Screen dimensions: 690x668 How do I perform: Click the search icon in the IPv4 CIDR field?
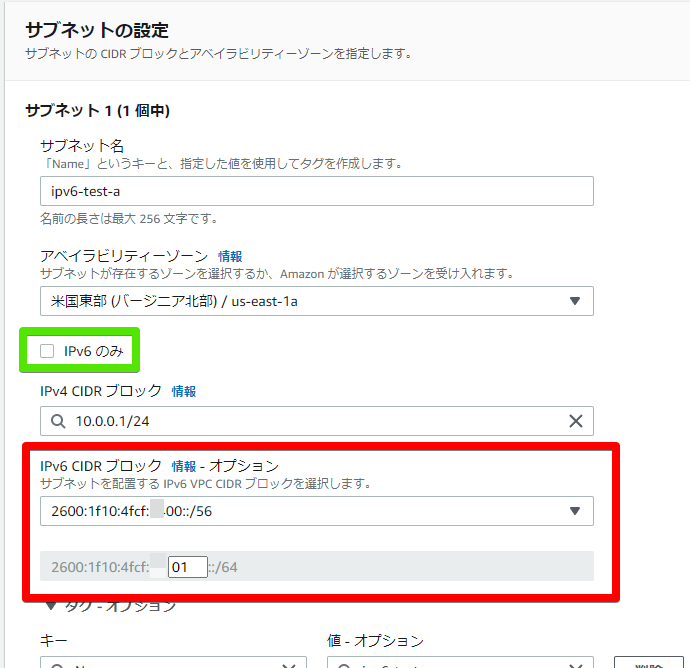[x=58, y=421]
